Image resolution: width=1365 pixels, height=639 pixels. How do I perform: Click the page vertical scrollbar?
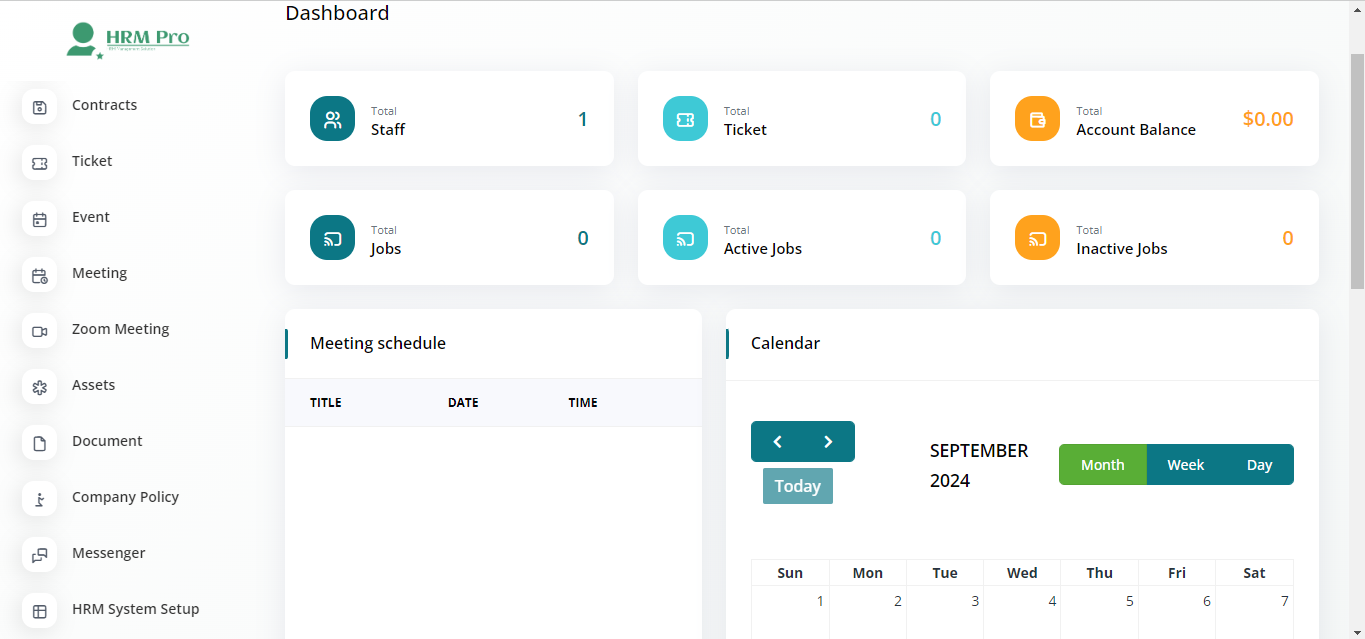pyautogui.click(x=1357, y=170)
